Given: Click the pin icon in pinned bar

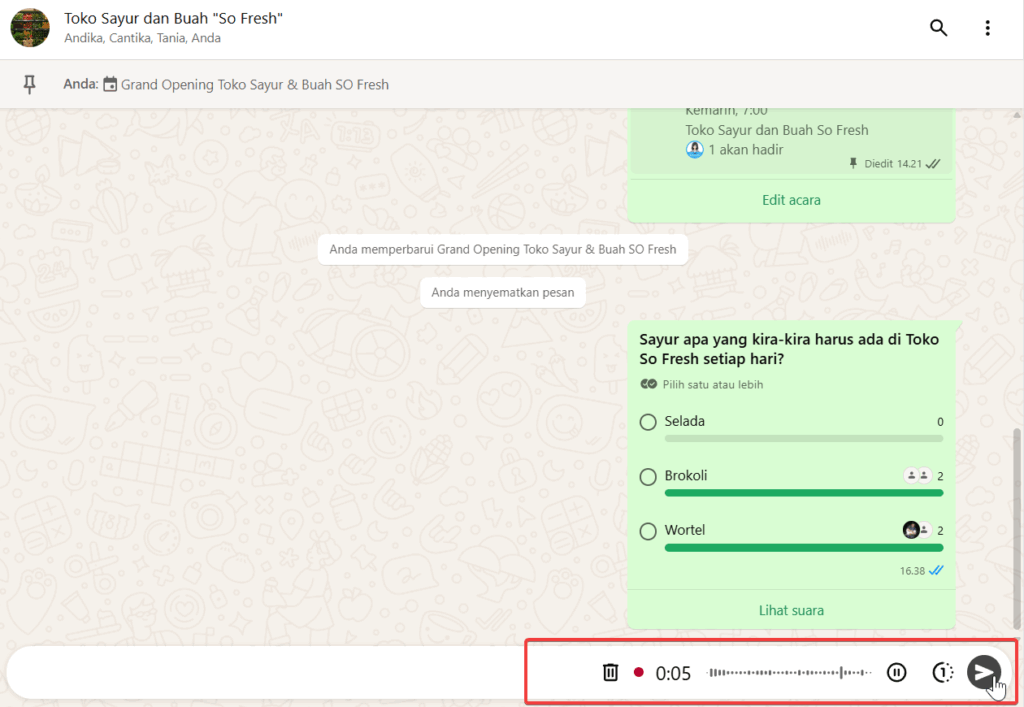Looking at the screenshot, I should pyautogui.click(x=30, y=85).
